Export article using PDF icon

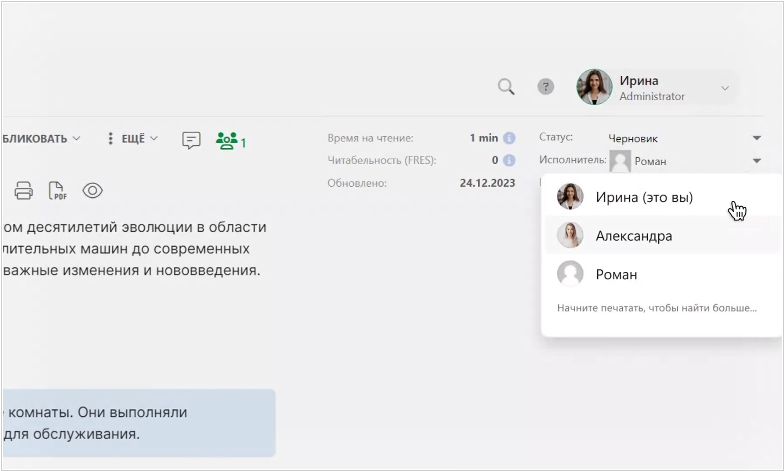coord(58,190)
